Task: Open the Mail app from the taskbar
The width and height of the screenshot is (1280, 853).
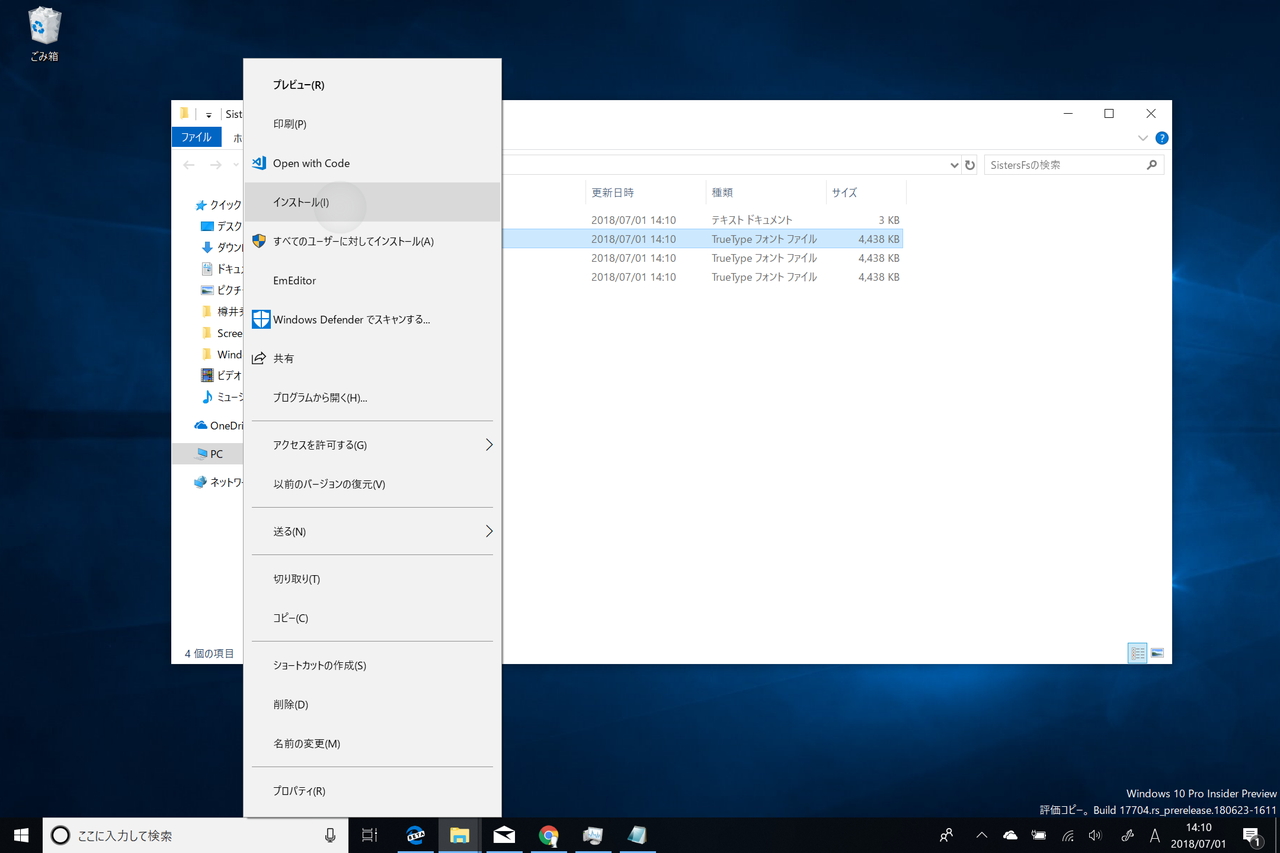Action: tap(504, 835)
